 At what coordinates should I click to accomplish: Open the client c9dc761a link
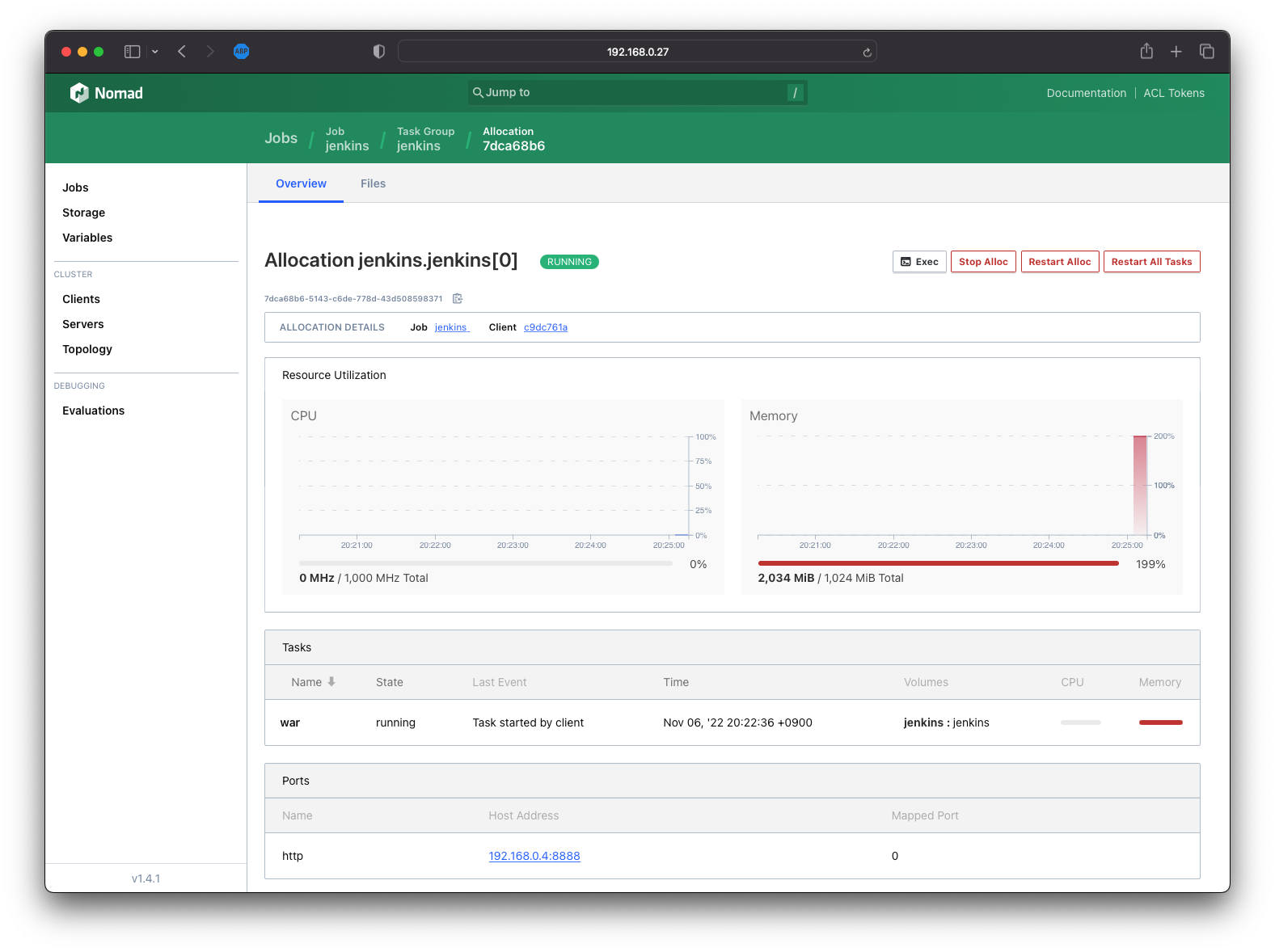pyautogui.click(x=546, y=327)
